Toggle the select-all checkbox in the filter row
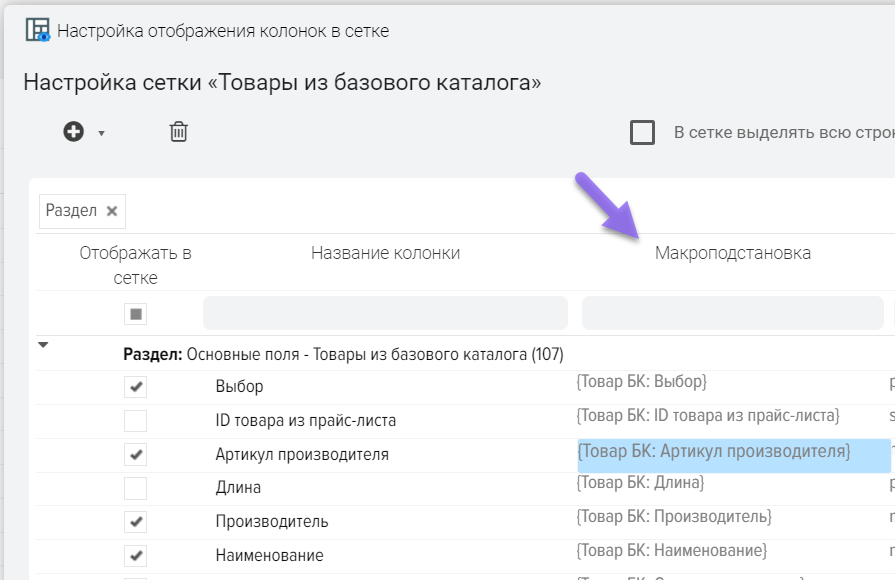Screen dimensions: 895x580 pos(136,314)
